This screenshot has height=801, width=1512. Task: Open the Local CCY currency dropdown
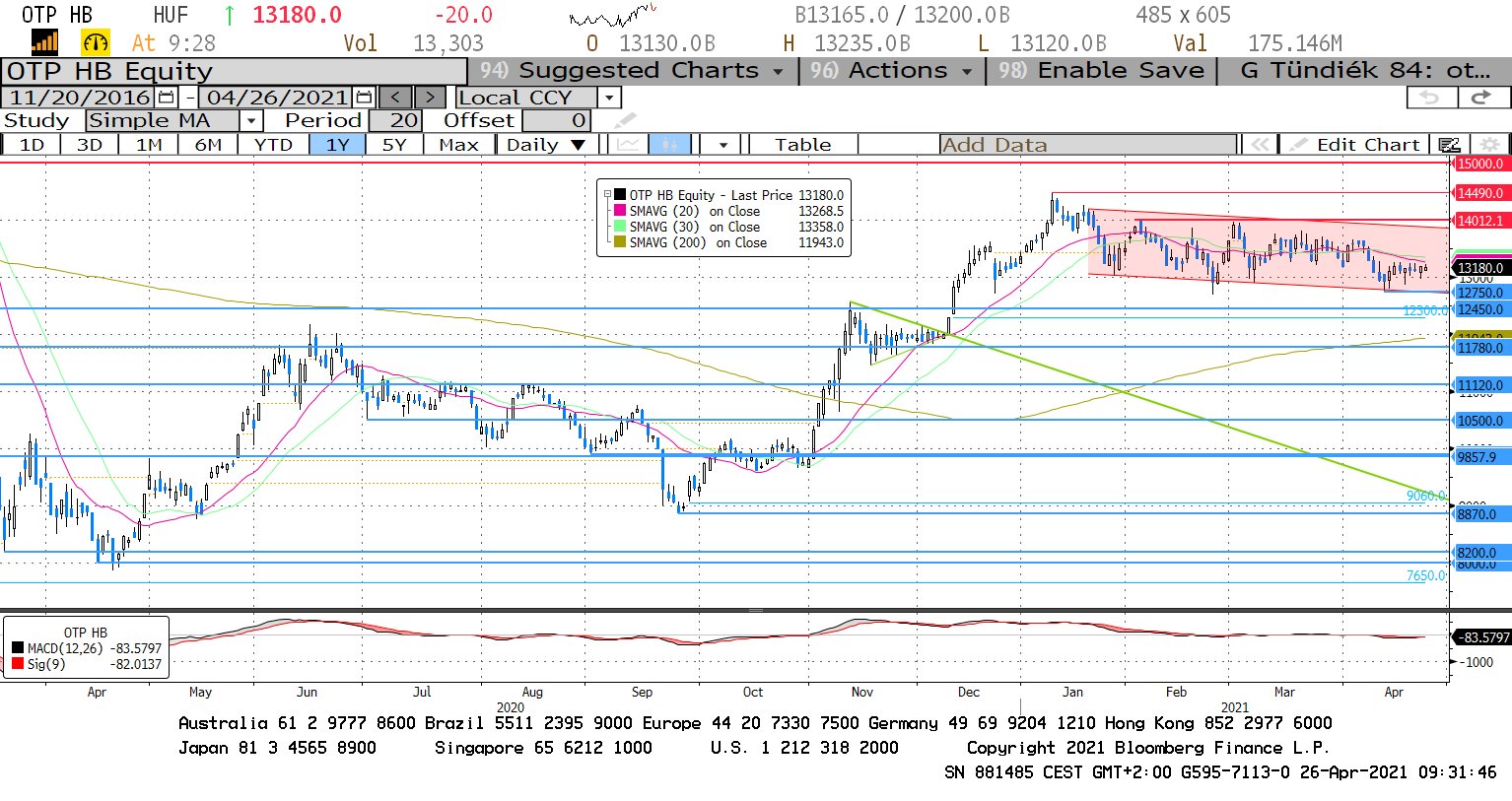point(609,98)
